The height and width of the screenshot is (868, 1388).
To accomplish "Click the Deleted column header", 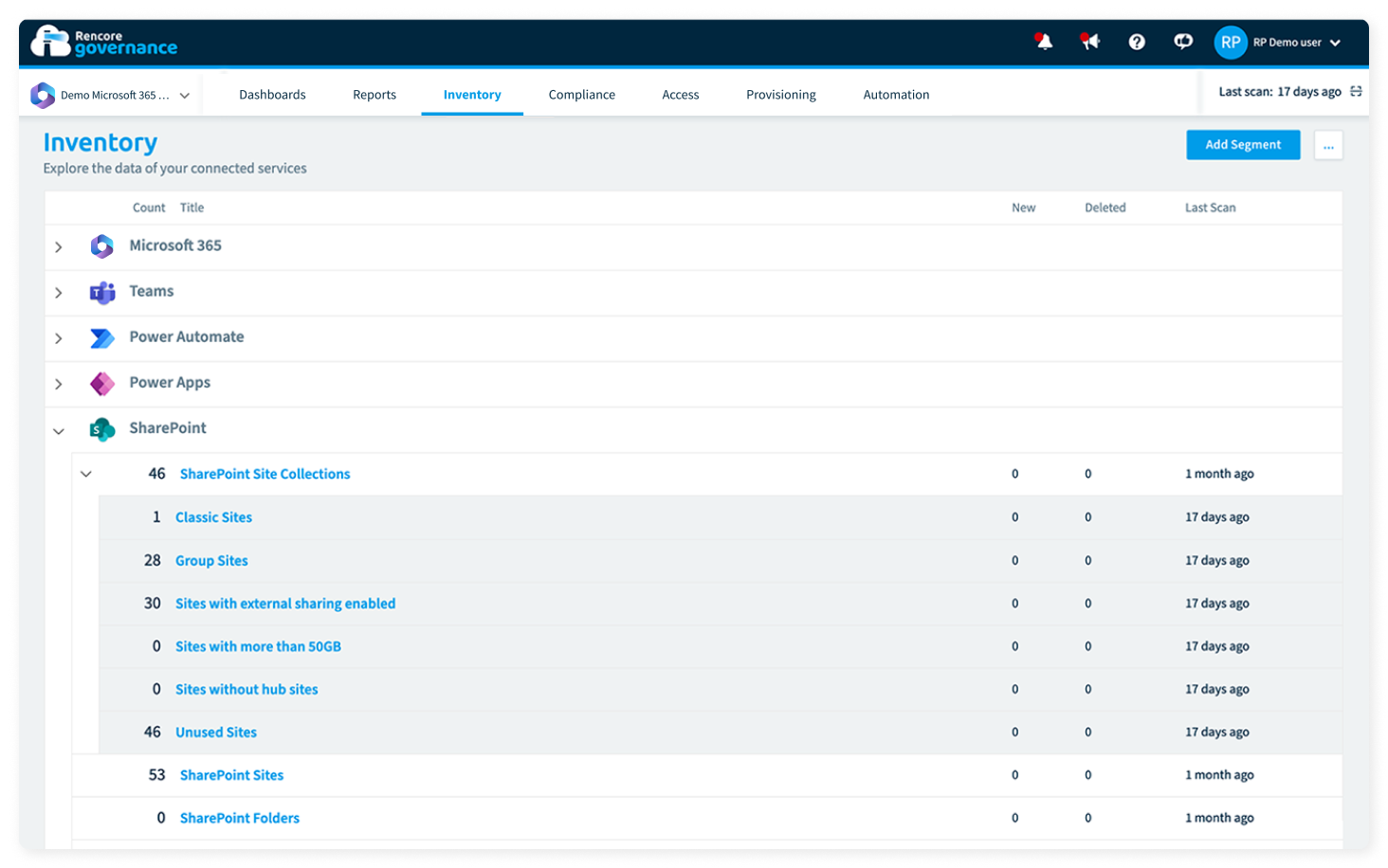I will pos(1105,208).
